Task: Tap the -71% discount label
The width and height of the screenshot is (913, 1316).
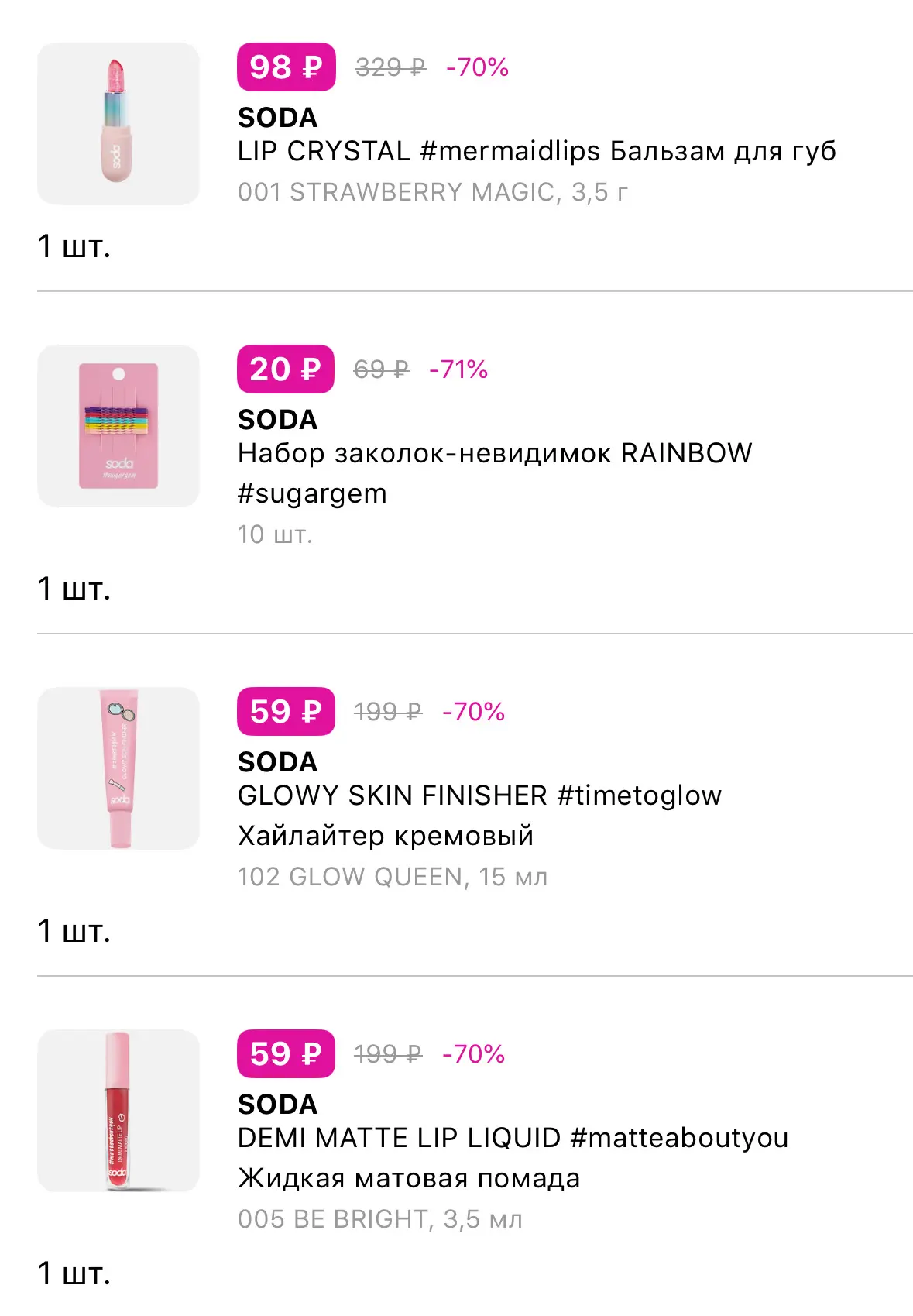Action: 458,369
